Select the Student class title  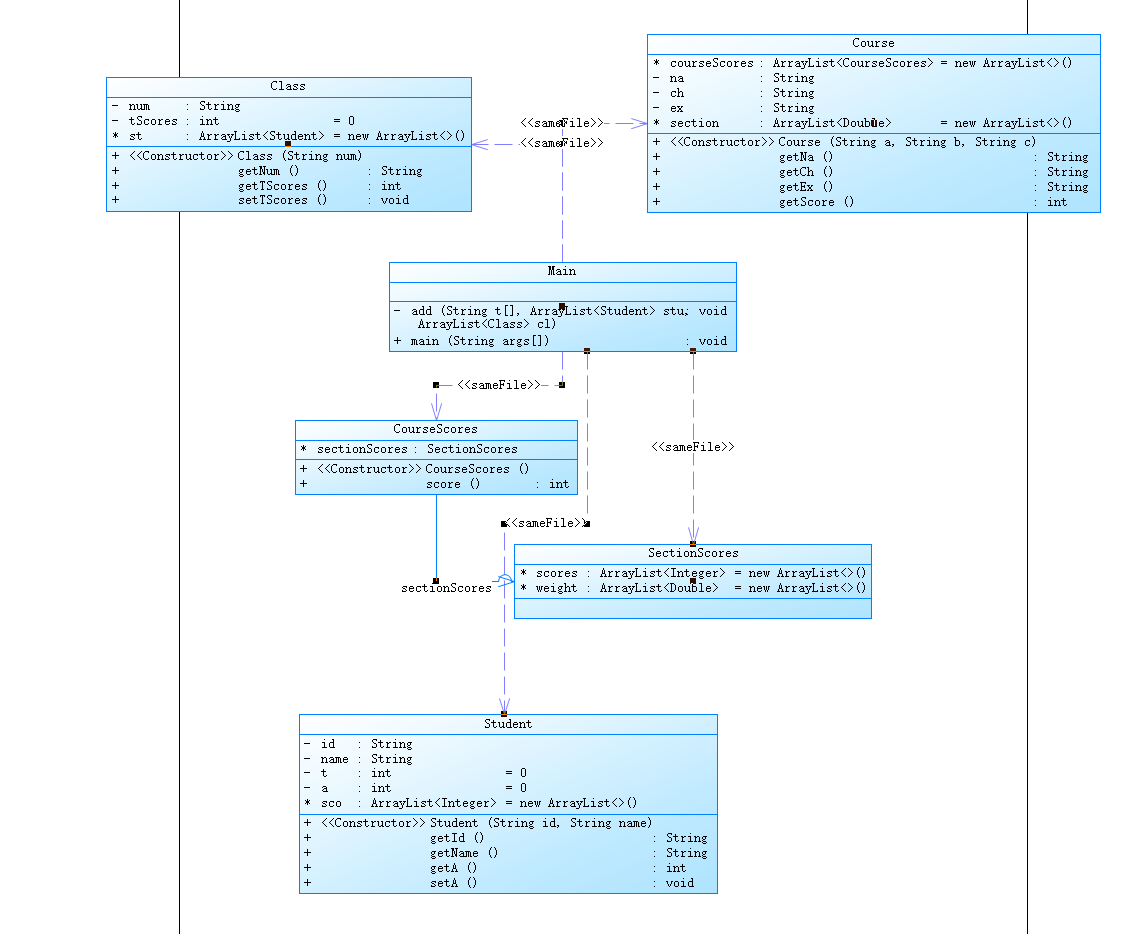[x=508, y=724]
